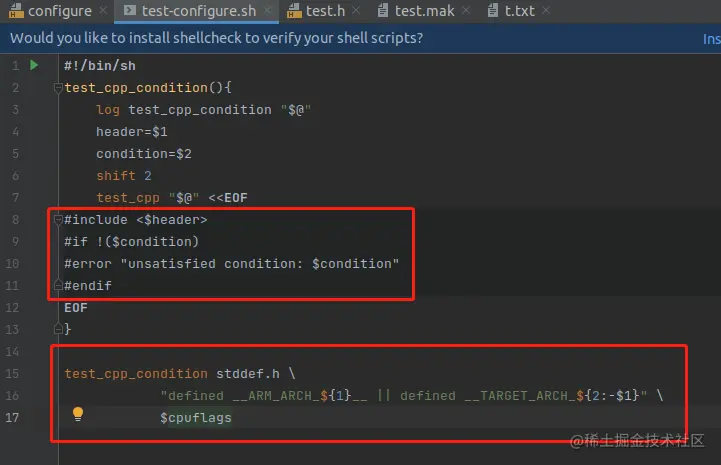Run the script with green gutter arrow
Viewport: 721px width, 465px height.
point(34,65)
